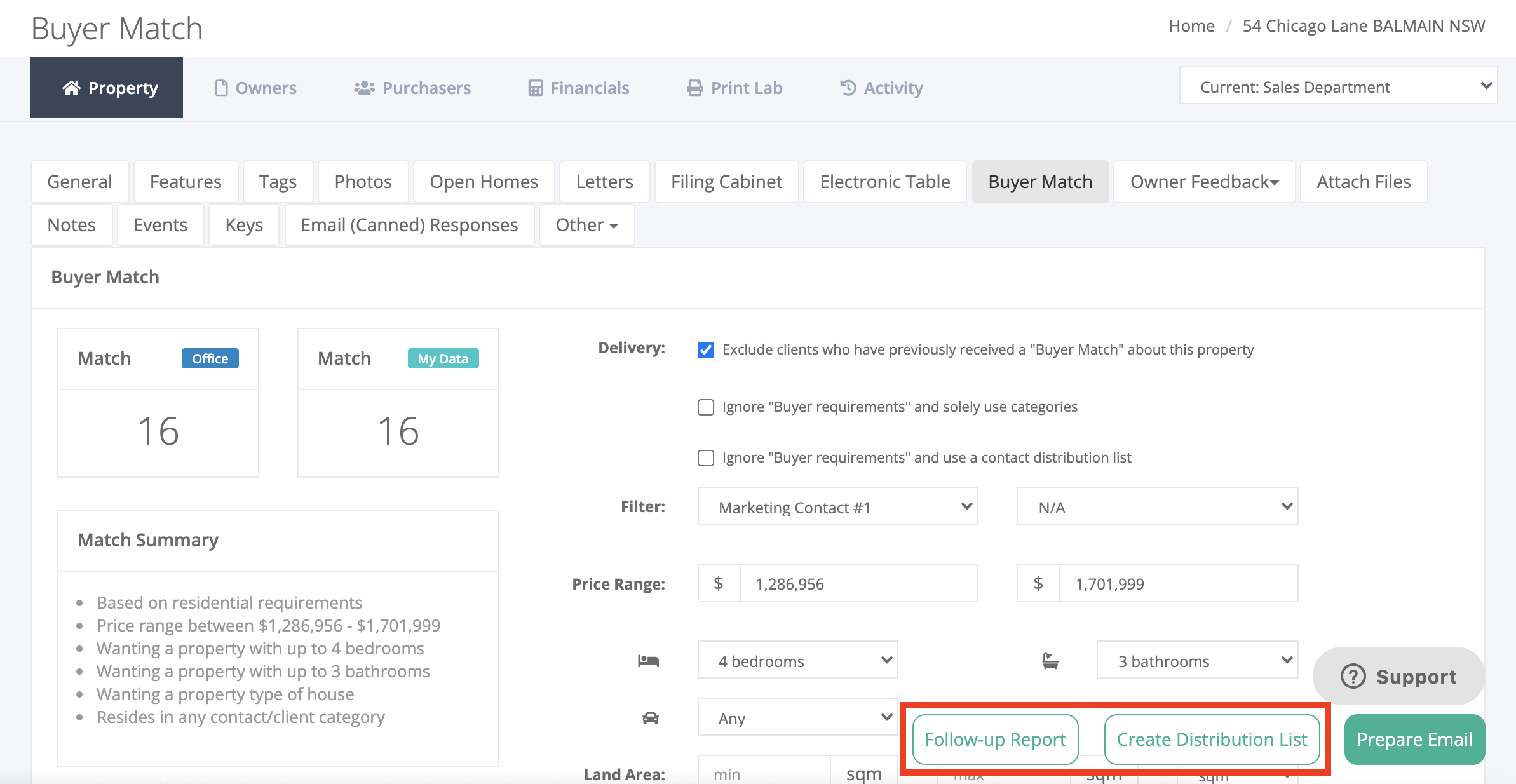Uncheck the exclude previous Buyer Match recipients option

(x=705, y=350)
